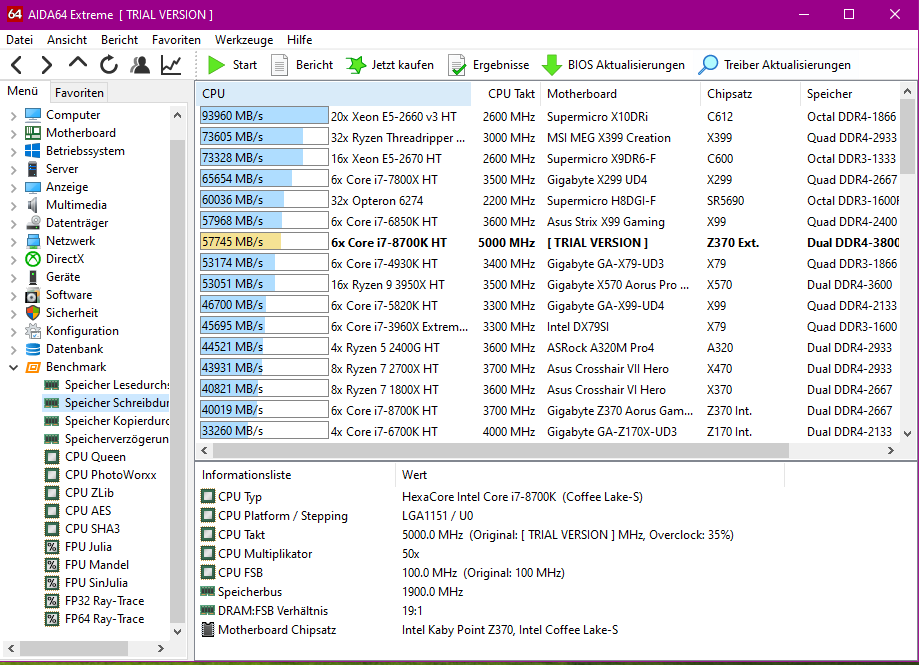Expand the Server tree node
The width and height of the screenshot is (919, 665).
coord(13,170)
